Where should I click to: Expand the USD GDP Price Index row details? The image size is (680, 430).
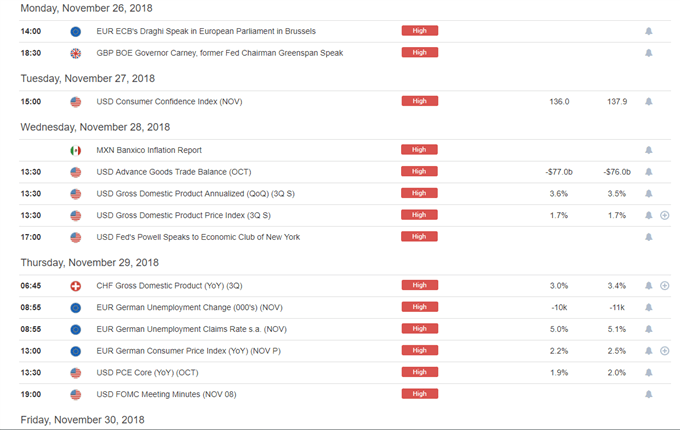[x=665, y=216]
